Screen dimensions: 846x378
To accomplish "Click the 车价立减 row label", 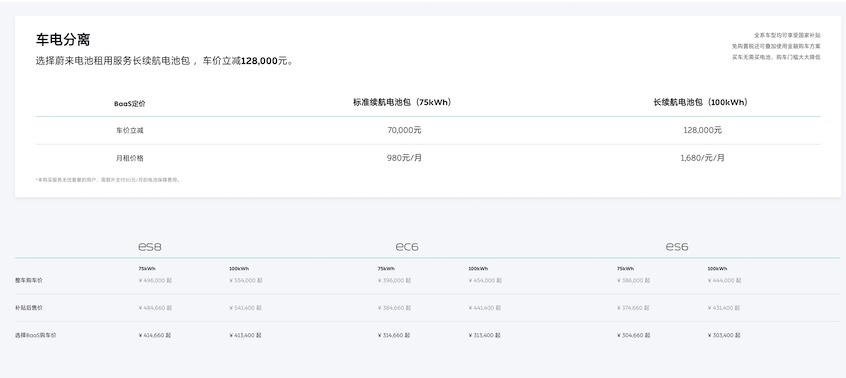I will point(129,130).
